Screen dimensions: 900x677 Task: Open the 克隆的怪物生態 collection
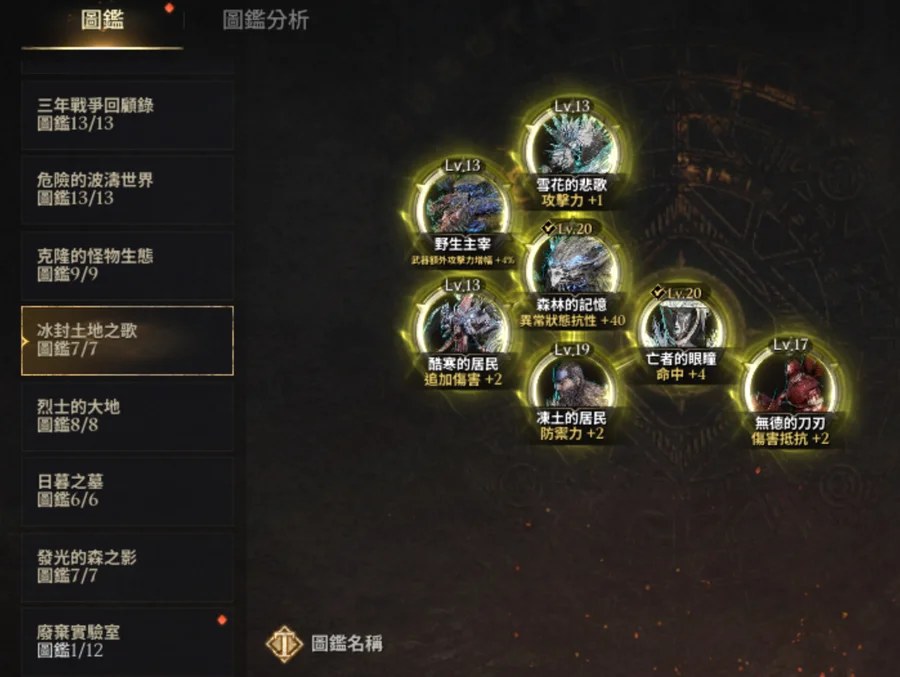click(x=127, y=265)
